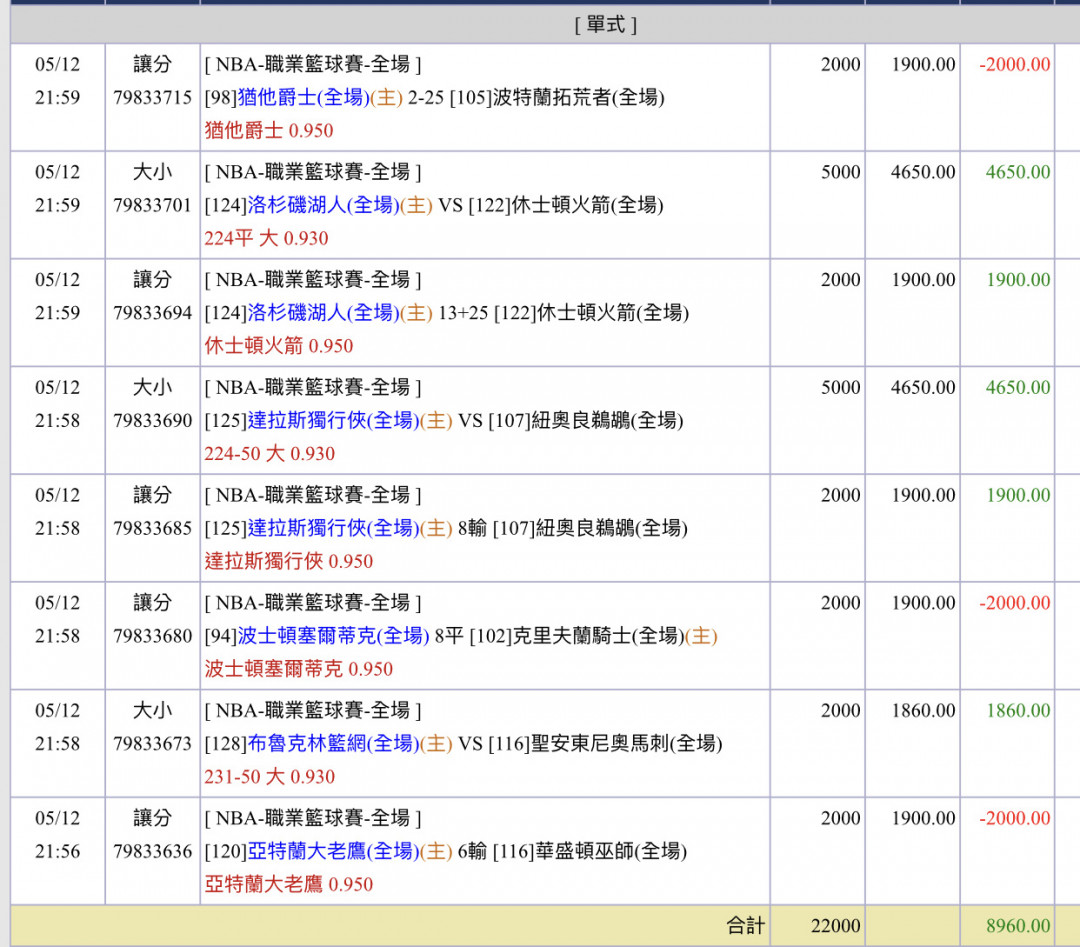This screenshot has width=1080, height=947.
Task: Click the 亞特蘭大老鷹 0.950 bet selection
Action: (289, 884)
